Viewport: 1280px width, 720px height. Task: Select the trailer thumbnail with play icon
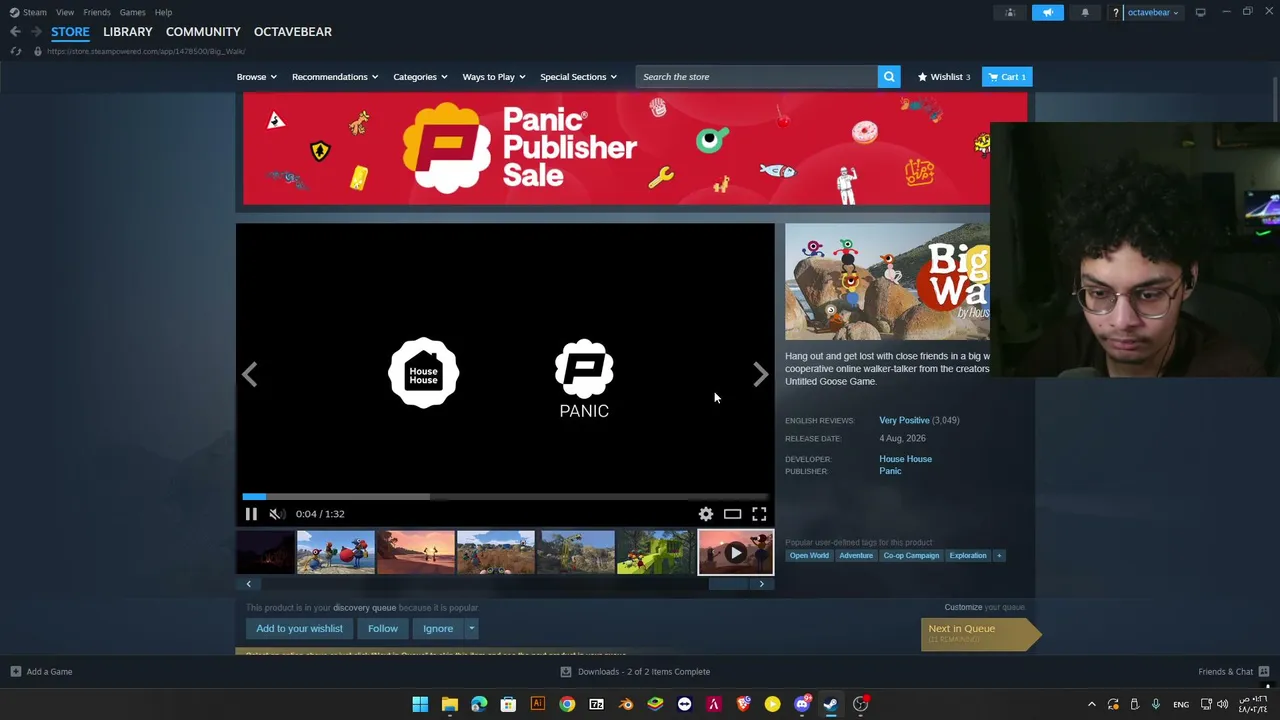(736, 553)
